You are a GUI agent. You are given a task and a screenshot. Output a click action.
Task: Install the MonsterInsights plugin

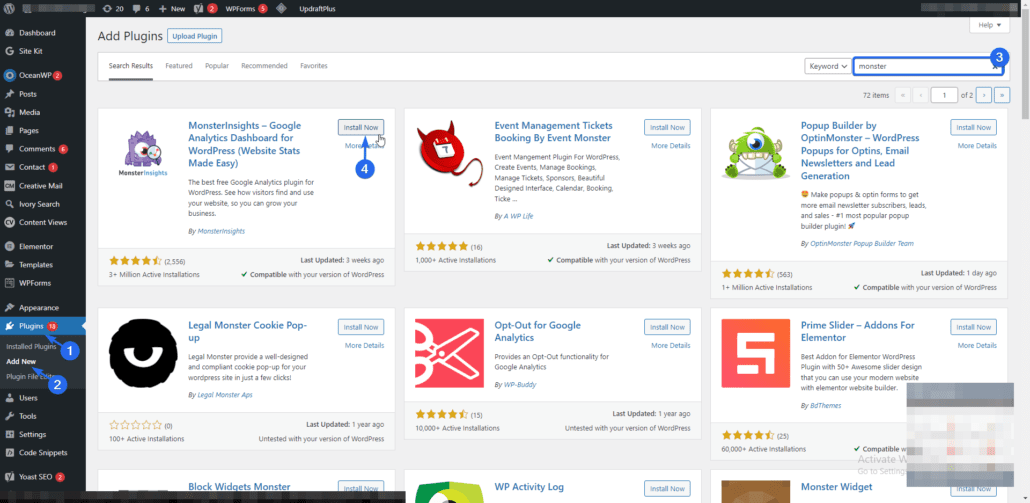click(361, 127)
